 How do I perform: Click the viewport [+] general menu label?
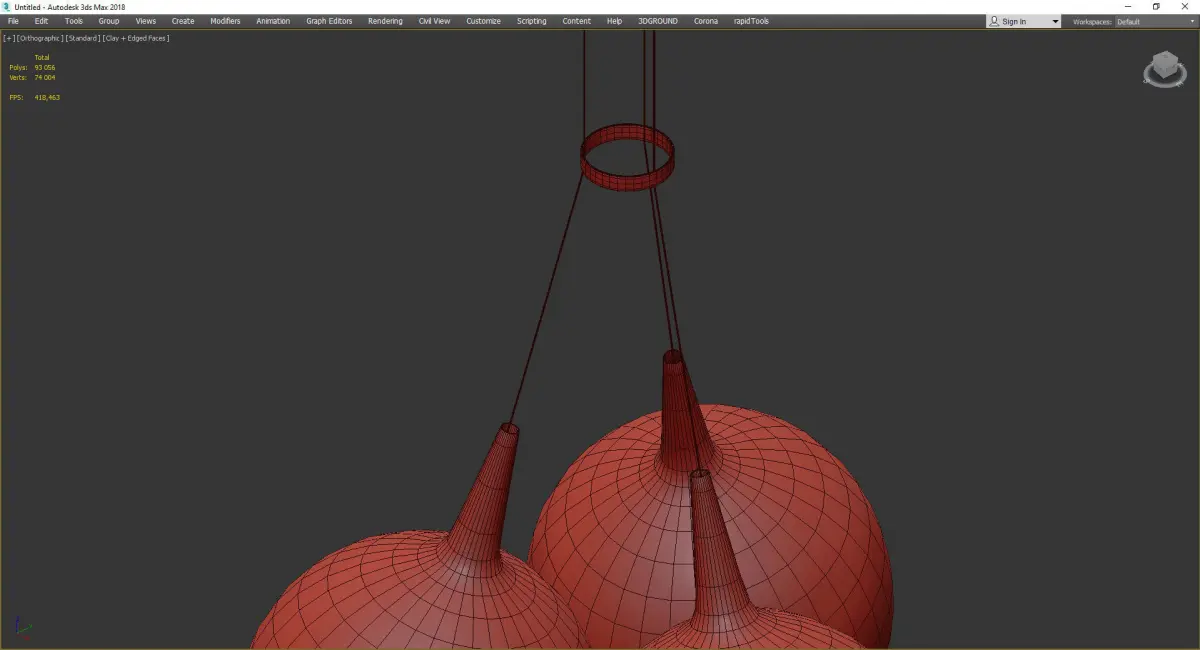click(x=8, y=38)
